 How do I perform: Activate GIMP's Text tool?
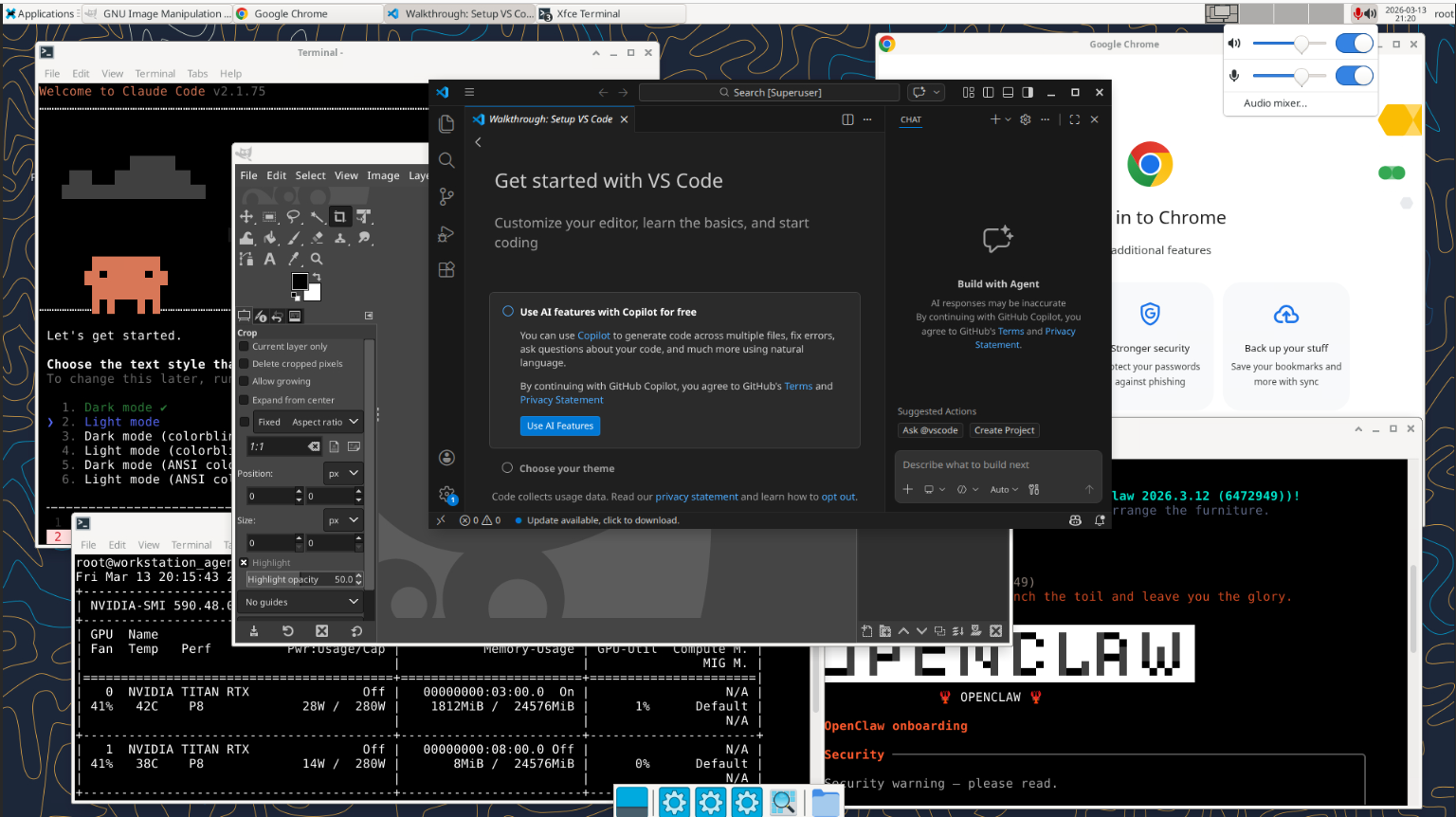(269, 259)
